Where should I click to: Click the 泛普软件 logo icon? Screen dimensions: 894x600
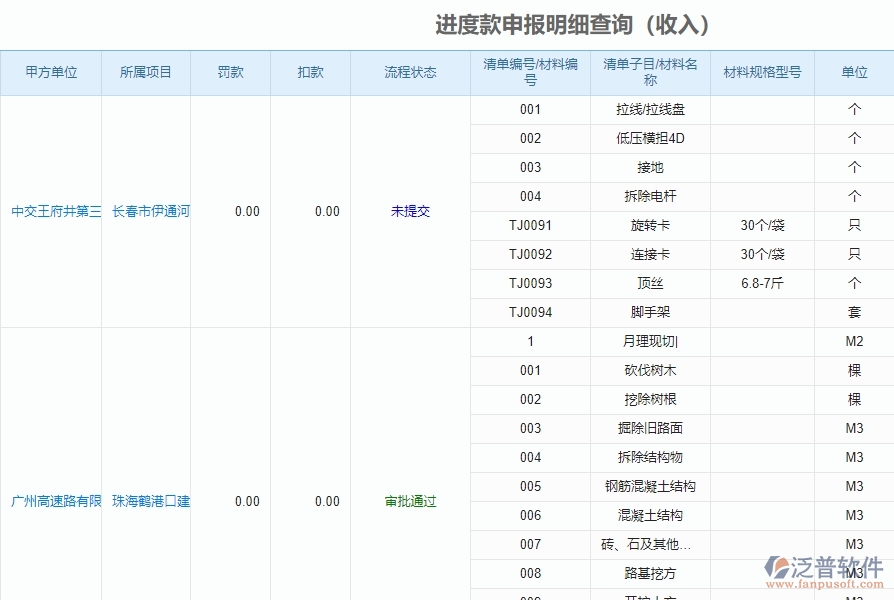point(775,567)
